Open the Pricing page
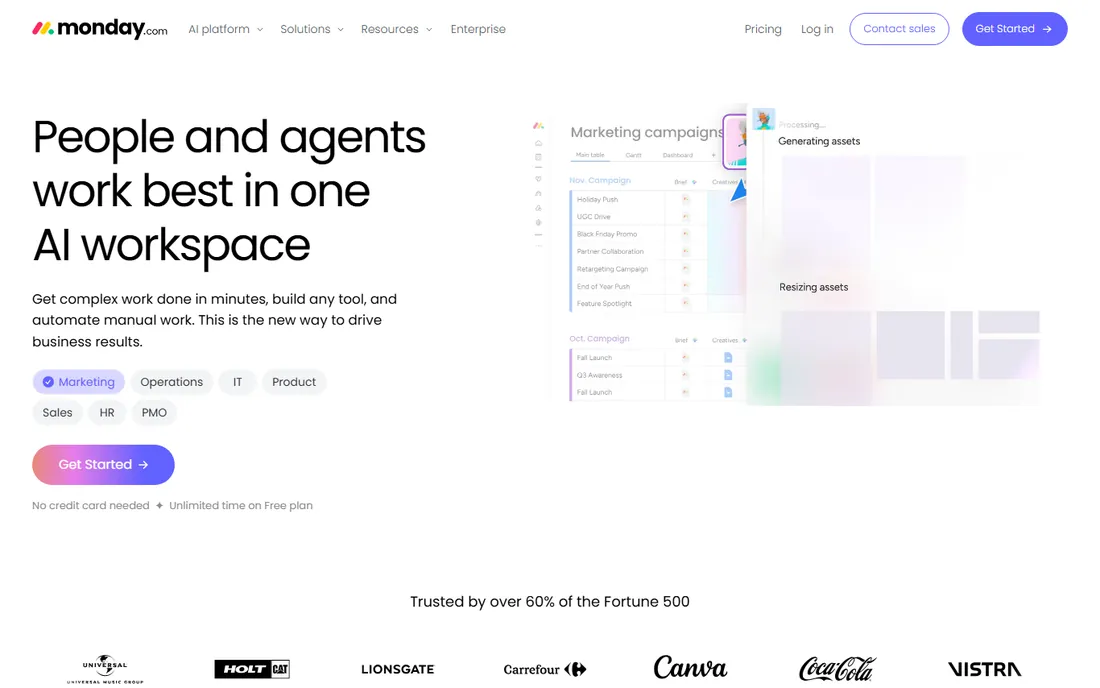1100x688 pixels. click(x=763, y=29)
